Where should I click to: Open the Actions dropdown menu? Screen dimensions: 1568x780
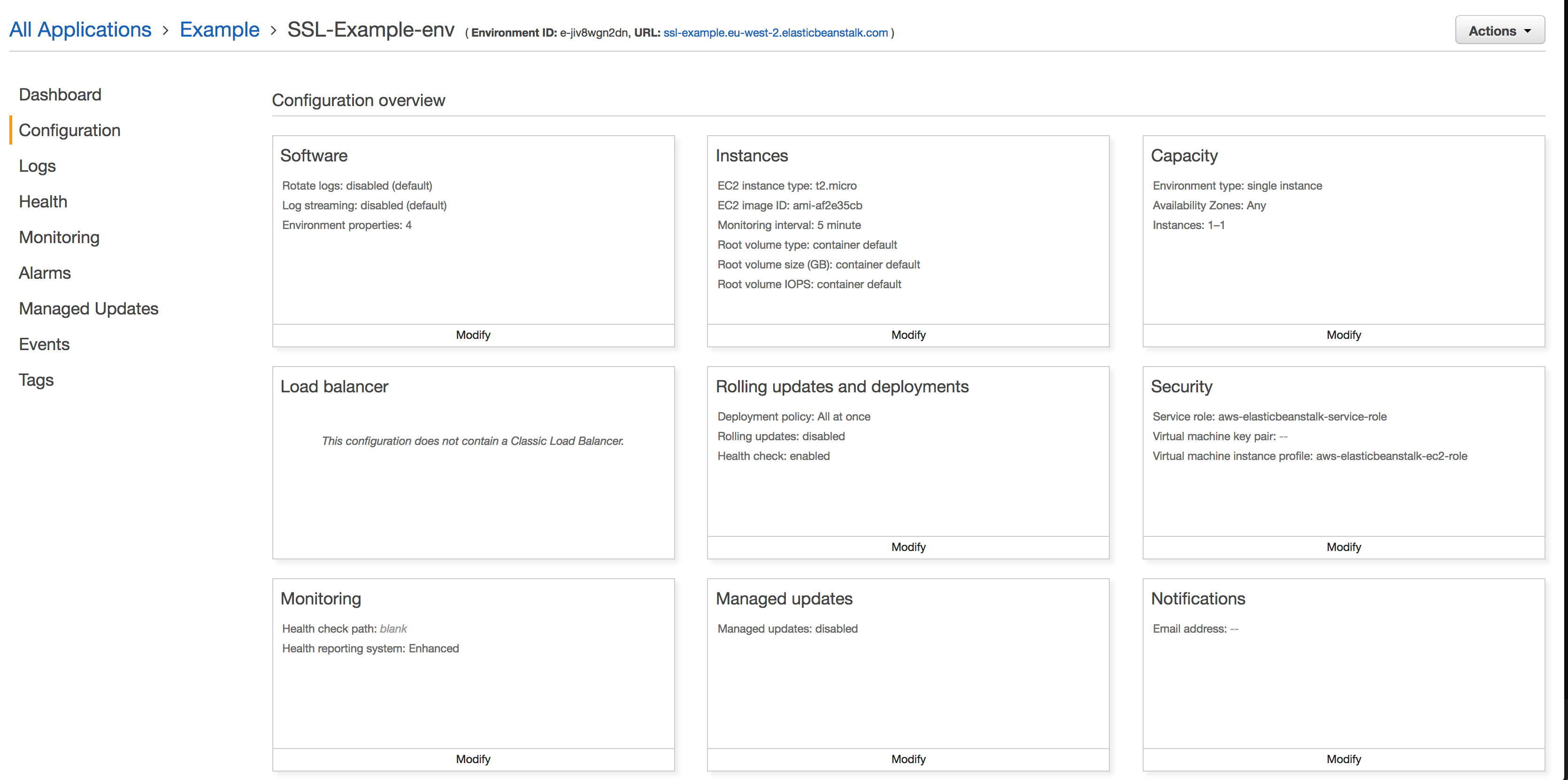pyautogui.click(x=1499, y=31)
